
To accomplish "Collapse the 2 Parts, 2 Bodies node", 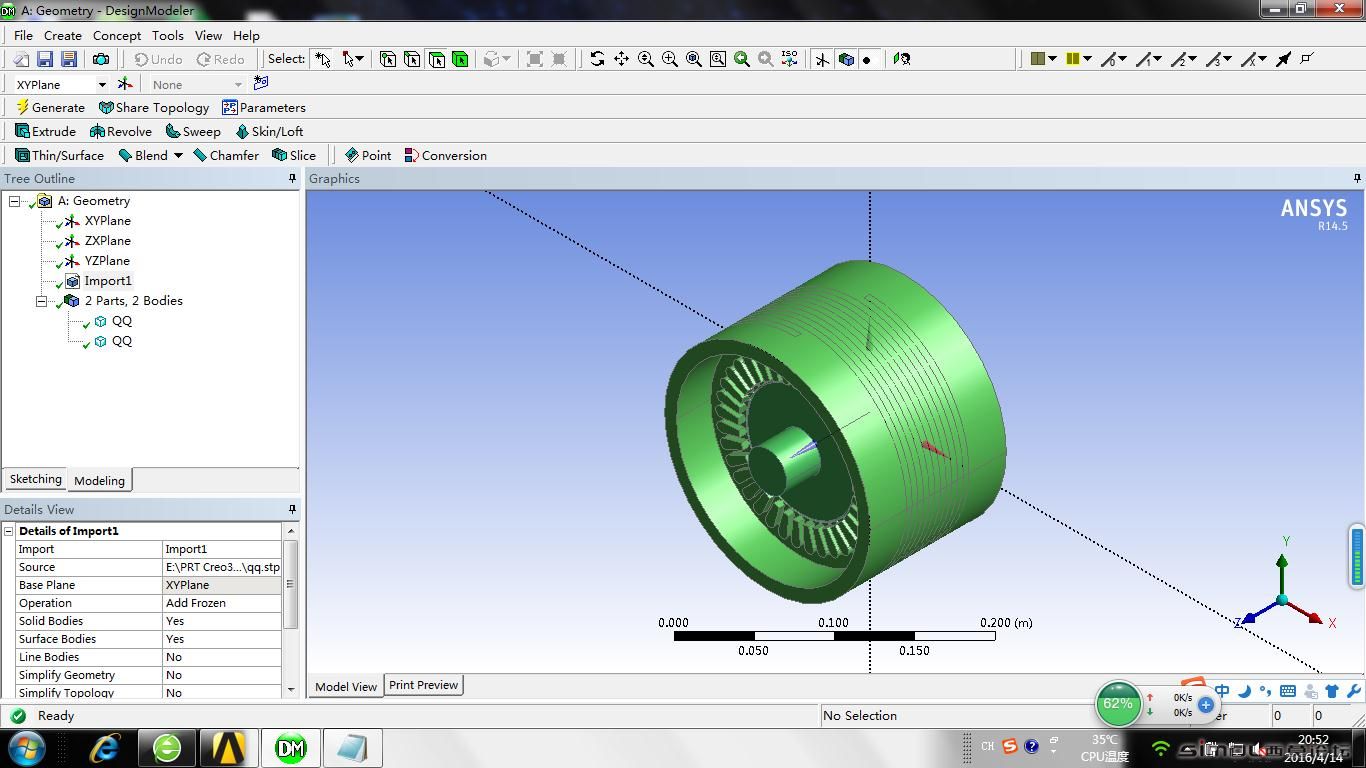I will point(41,301).
